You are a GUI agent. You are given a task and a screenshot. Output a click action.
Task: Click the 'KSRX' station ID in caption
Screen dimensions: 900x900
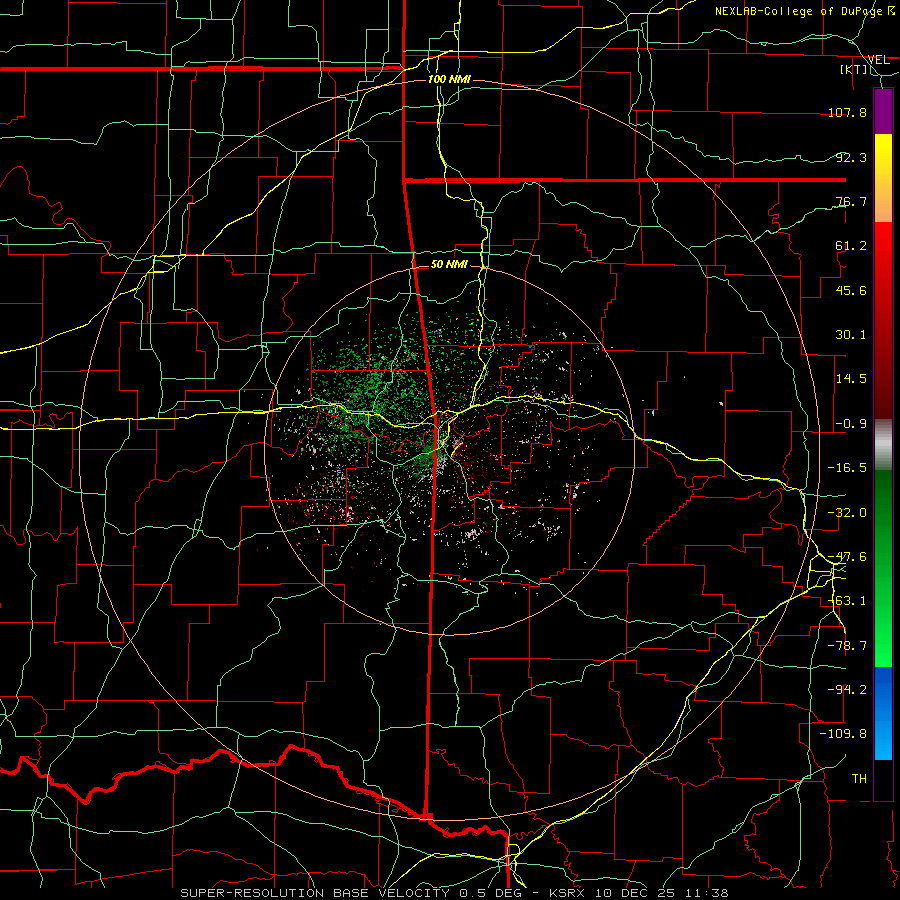point(567,893)
